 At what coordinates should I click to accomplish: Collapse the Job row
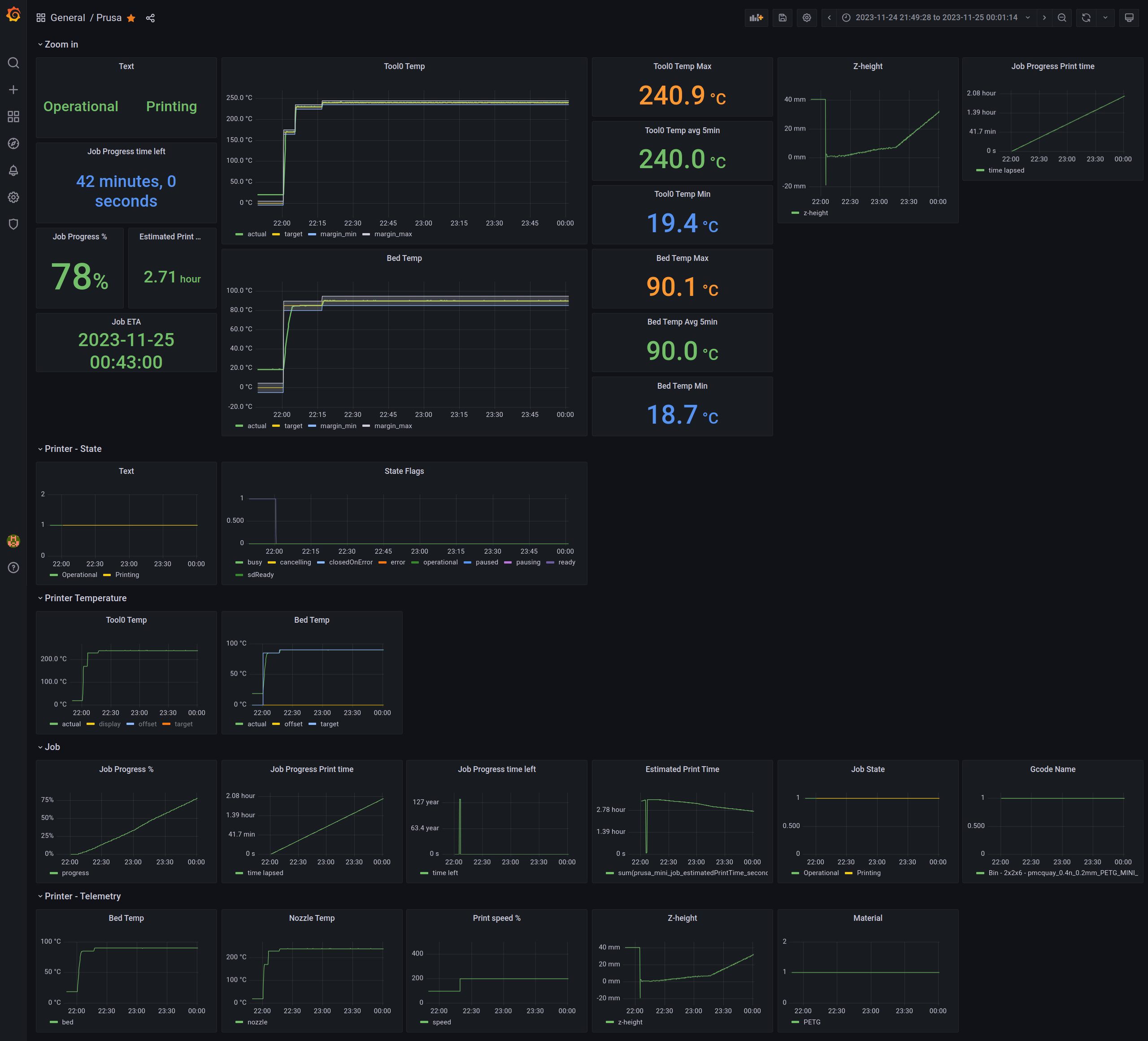(48, 747)
